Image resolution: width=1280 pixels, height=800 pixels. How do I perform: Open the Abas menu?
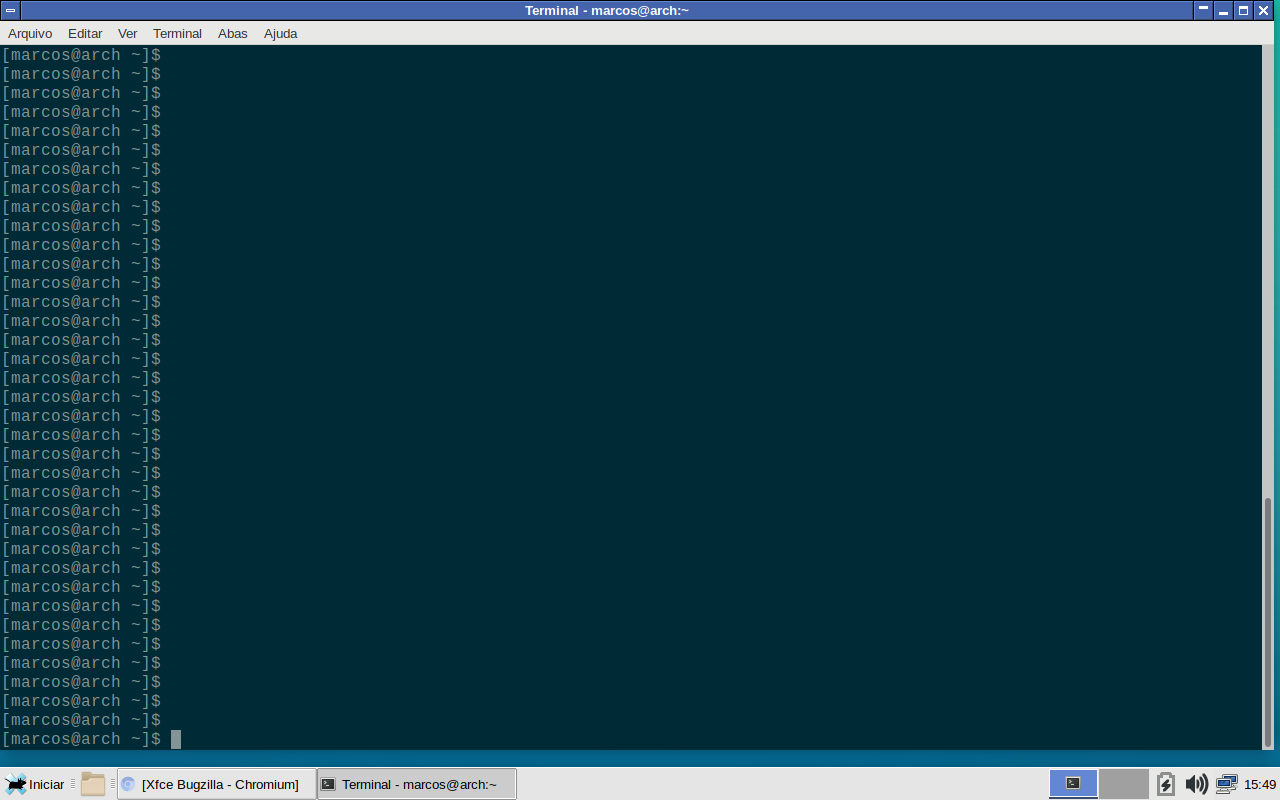pyautogui.click(x=232, y=33)
